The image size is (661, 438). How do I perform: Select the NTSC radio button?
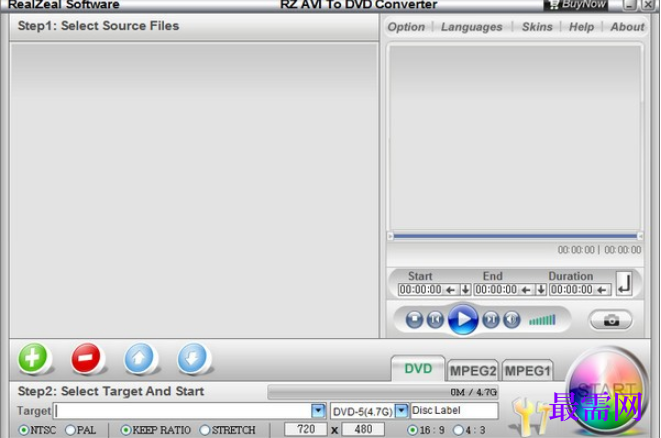coord(24,430)
